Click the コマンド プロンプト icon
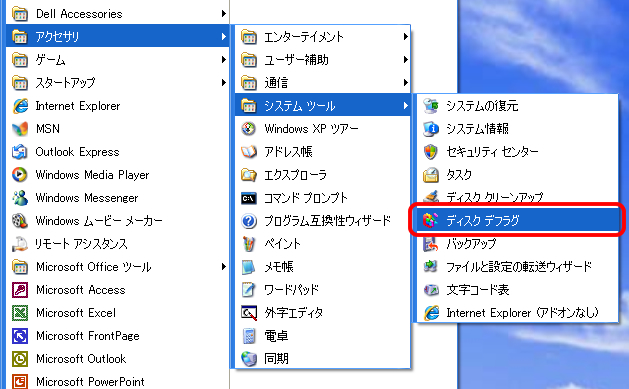This screenshot has width=629, height=389. pyautogui.click(x=249, y=198)
